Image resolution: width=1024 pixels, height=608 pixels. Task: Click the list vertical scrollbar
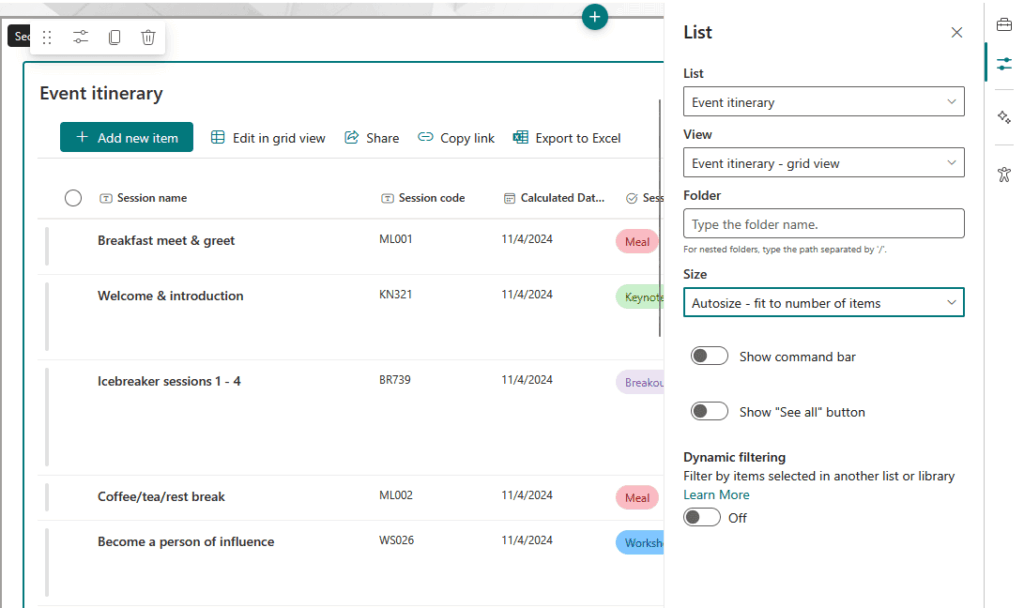tap(660, 217)
